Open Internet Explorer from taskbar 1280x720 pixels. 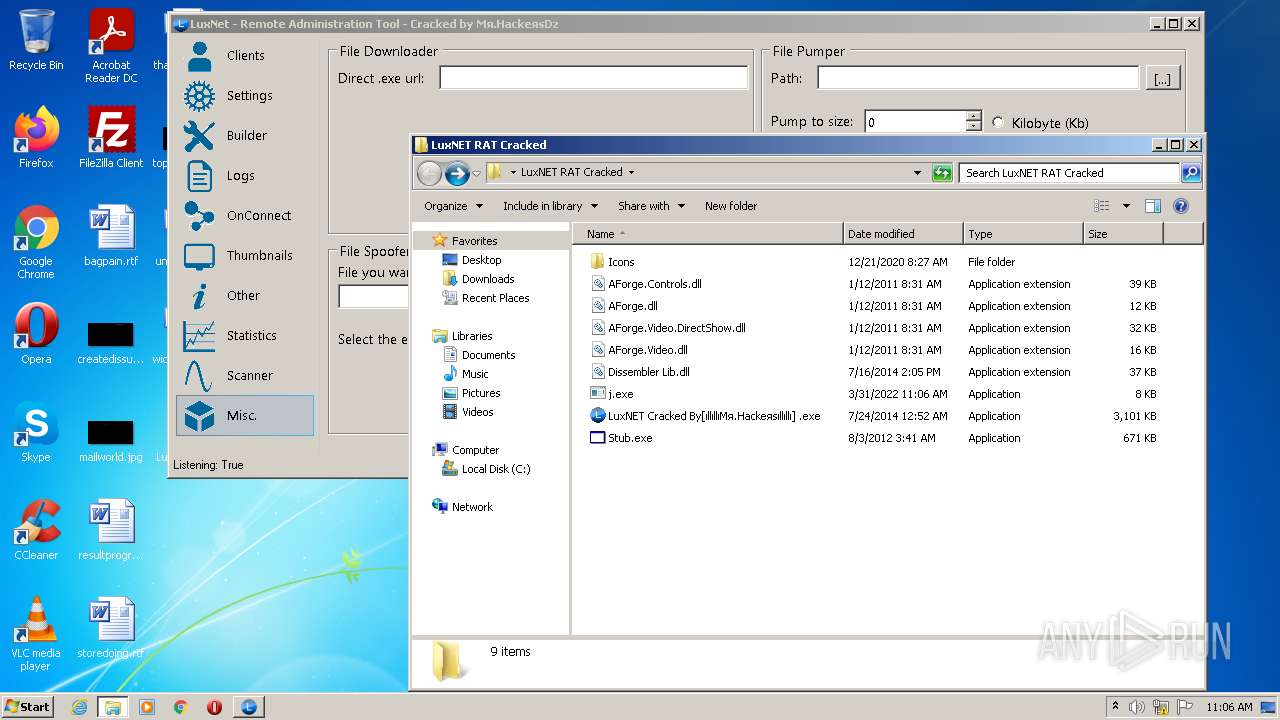[79, 707]
